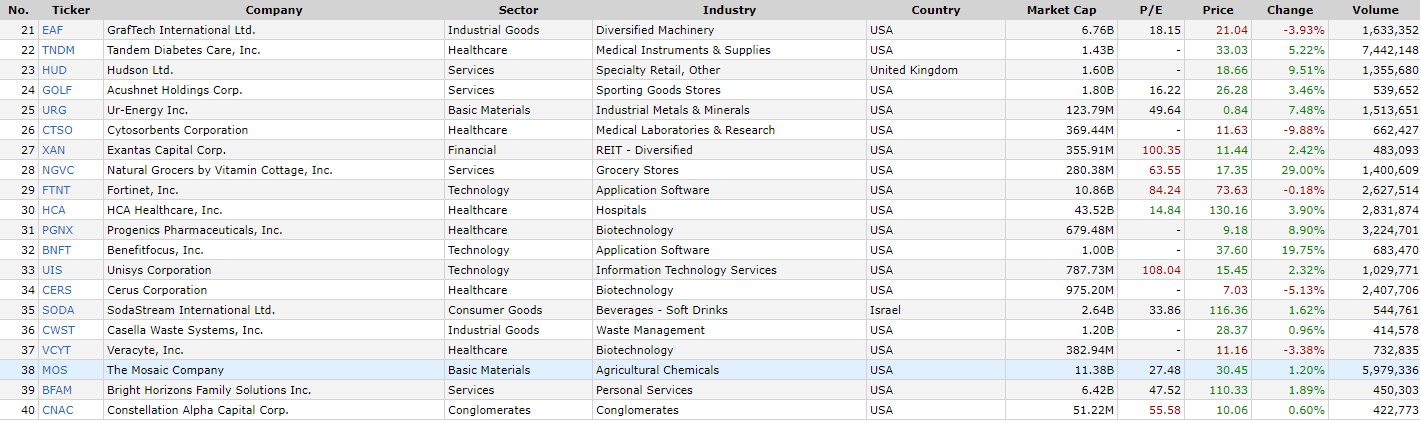Click the Sector column header
Viewport: 1420px width, 422px height.
517,10
